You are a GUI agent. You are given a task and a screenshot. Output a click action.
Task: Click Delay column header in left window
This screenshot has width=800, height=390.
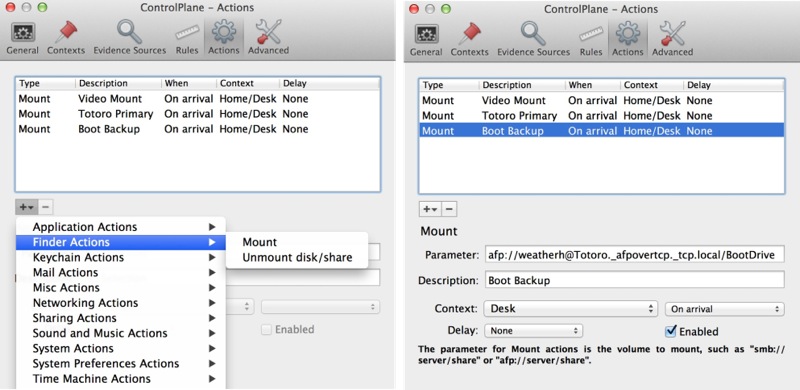point(329,83)
